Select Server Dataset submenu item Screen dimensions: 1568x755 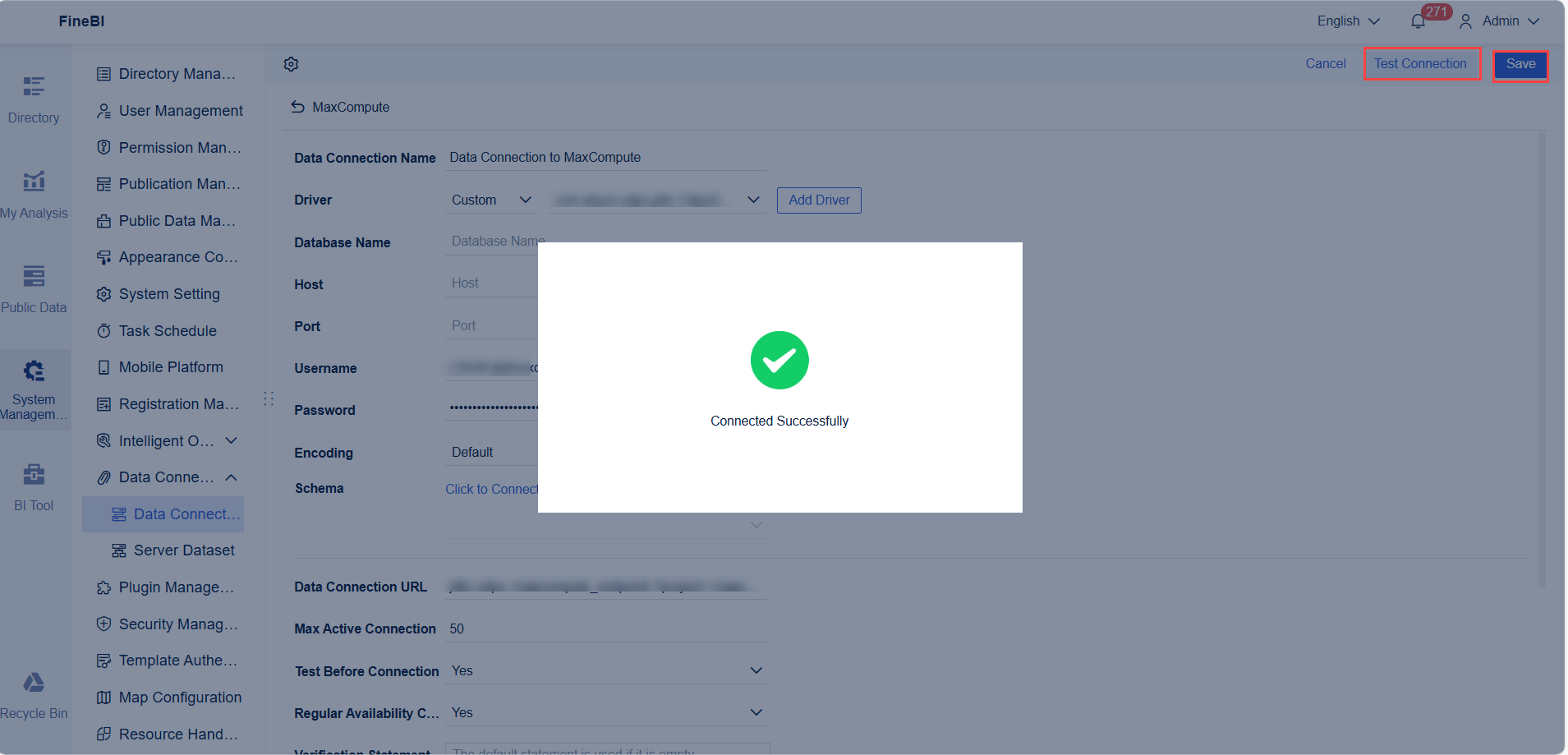[173, 550]
